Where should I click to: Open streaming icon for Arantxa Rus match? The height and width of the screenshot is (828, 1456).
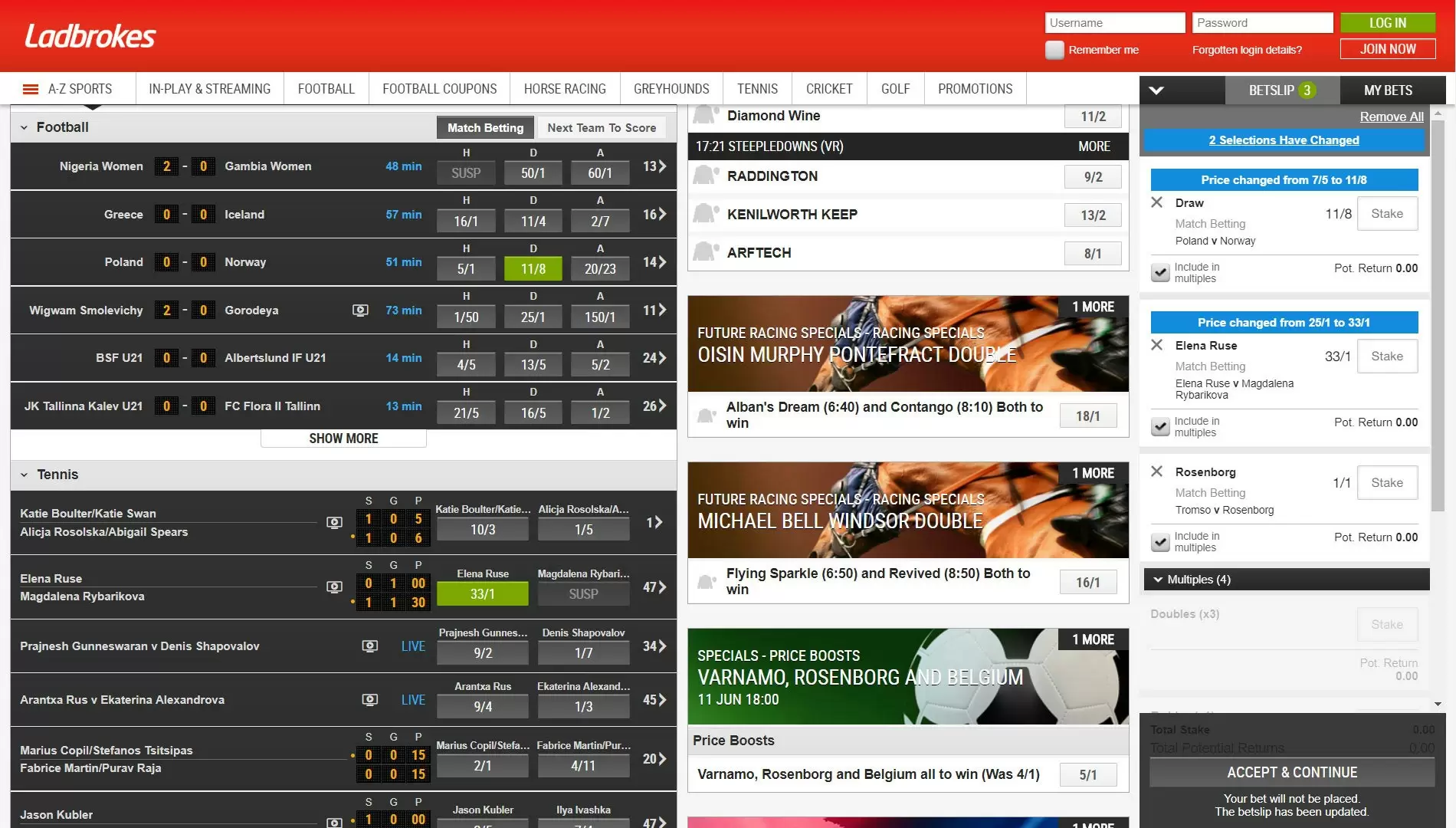[x=369, y=700]
